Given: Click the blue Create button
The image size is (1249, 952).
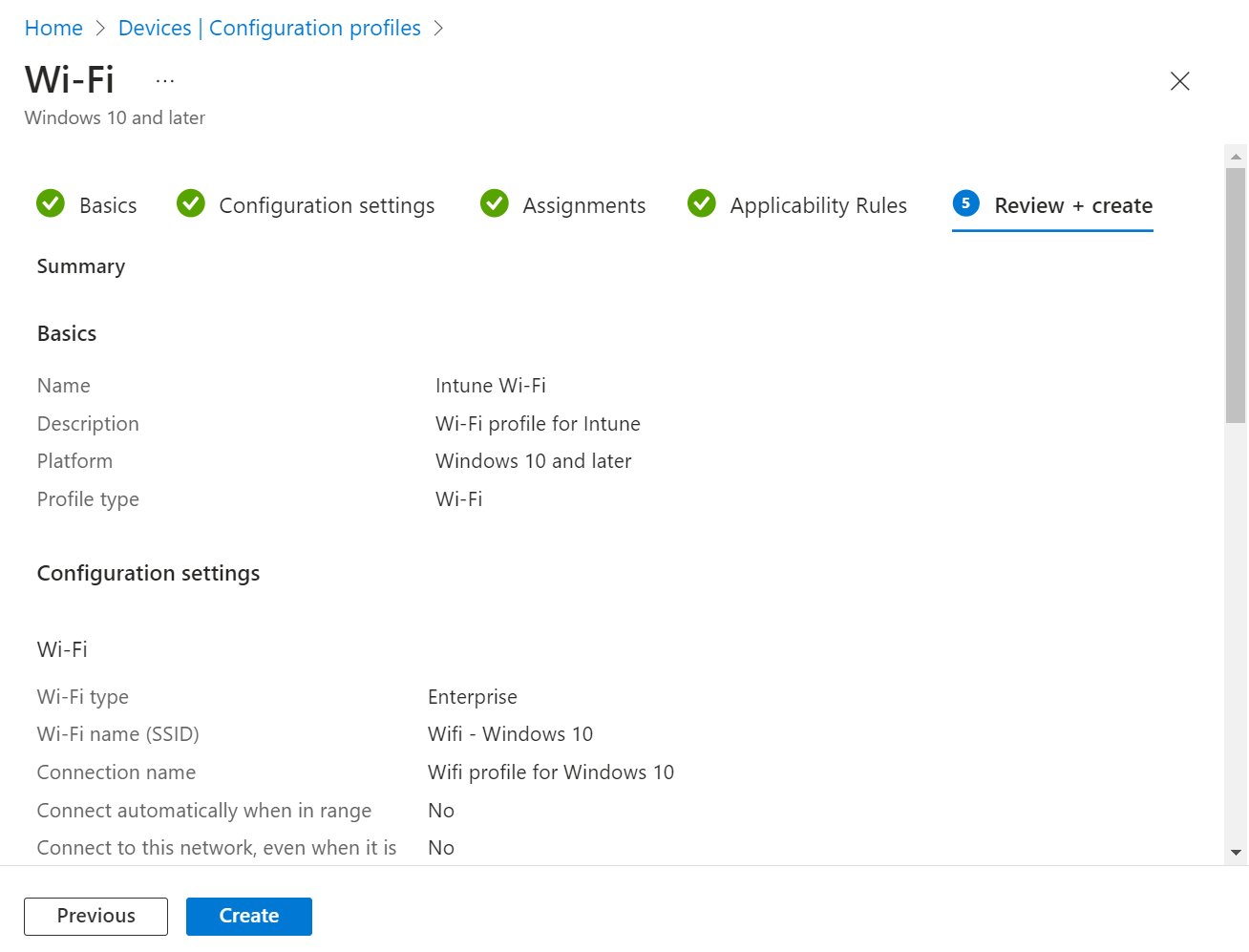Looking at the screenshot, I should (x=249, y=917).
